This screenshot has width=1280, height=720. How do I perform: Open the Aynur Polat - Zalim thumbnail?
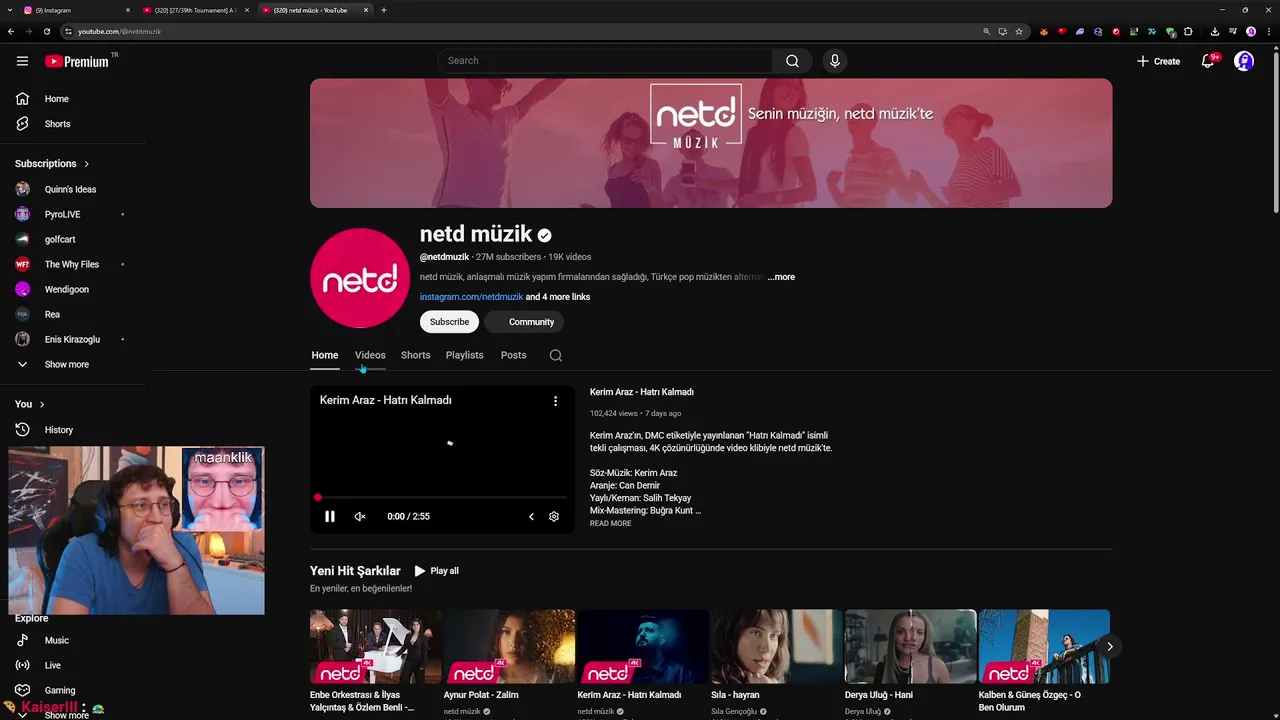click(x=509, y=646)
